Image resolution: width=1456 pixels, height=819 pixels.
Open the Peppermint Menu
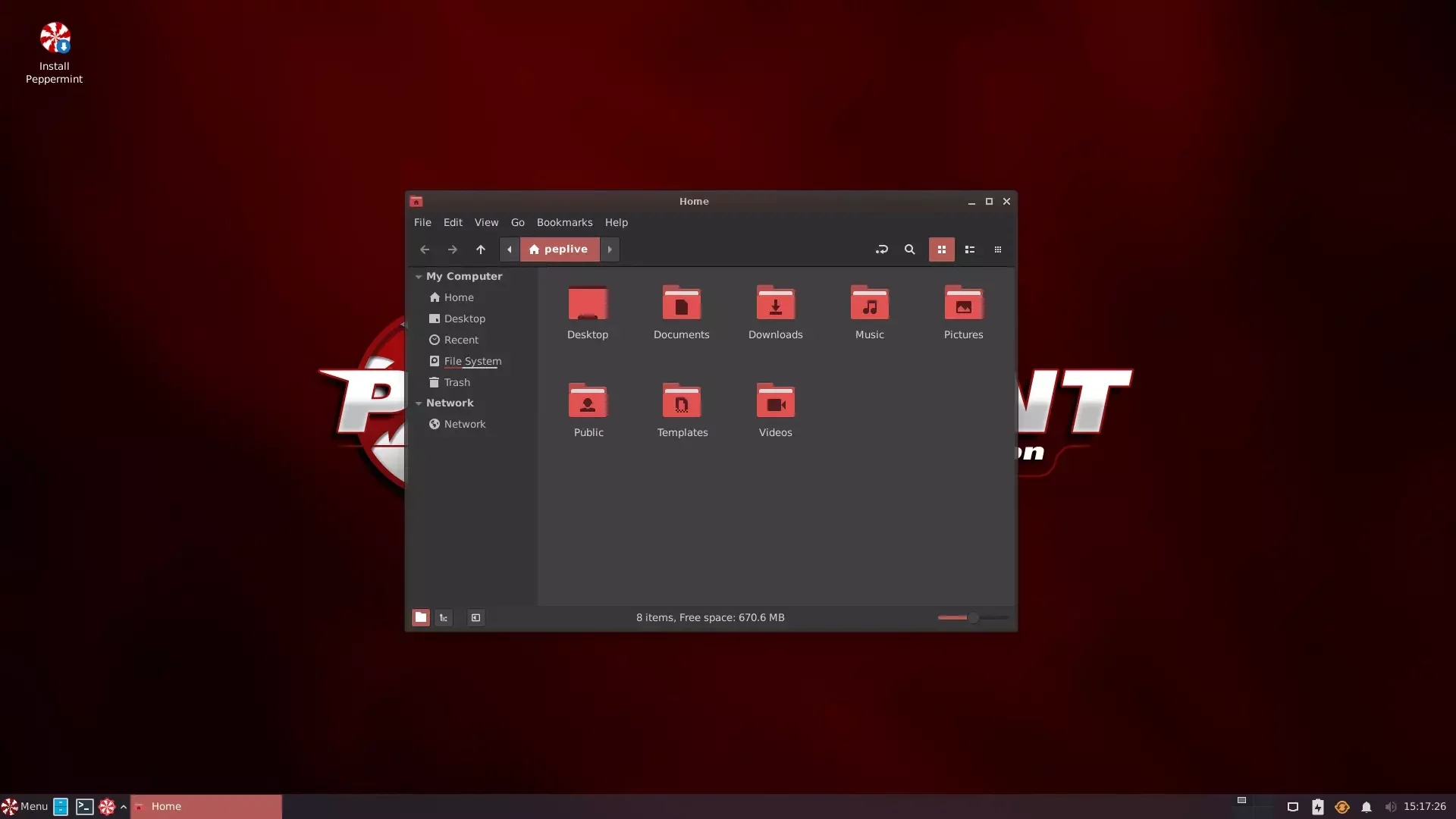pyautogui.click(x=25, y=807)
